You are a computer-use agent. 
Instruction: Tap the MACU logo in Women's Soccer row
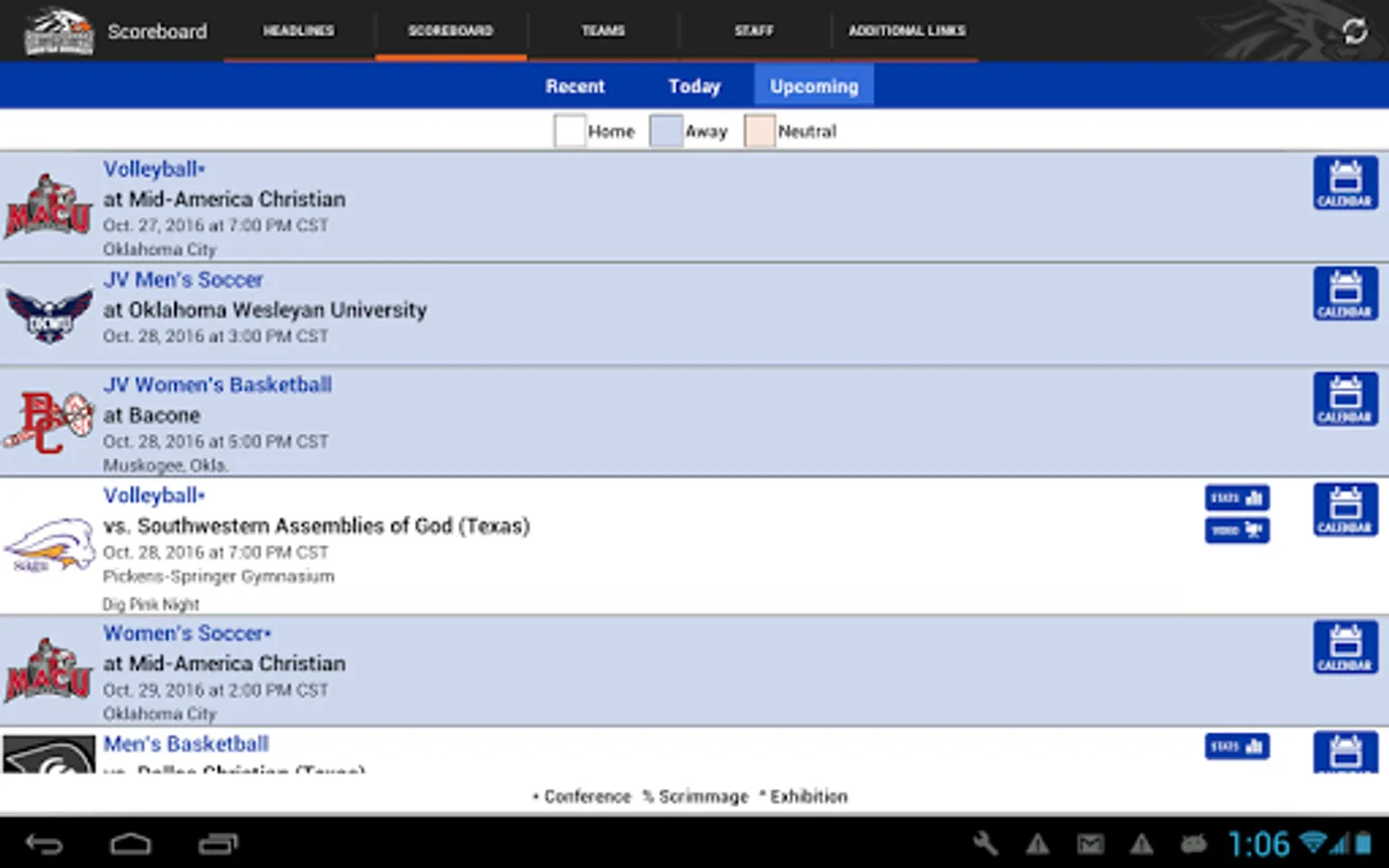[48, 670]
